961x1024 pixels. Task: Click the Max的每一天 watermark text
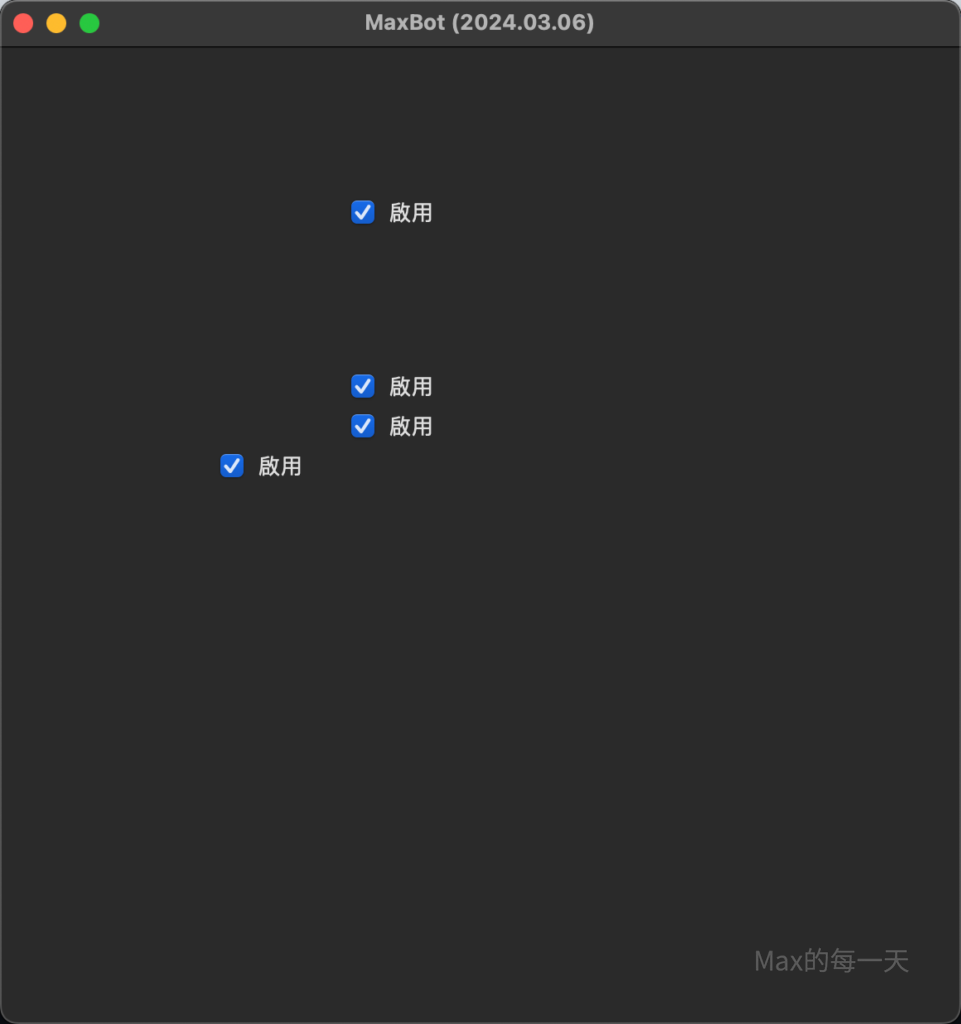point(831,961)
